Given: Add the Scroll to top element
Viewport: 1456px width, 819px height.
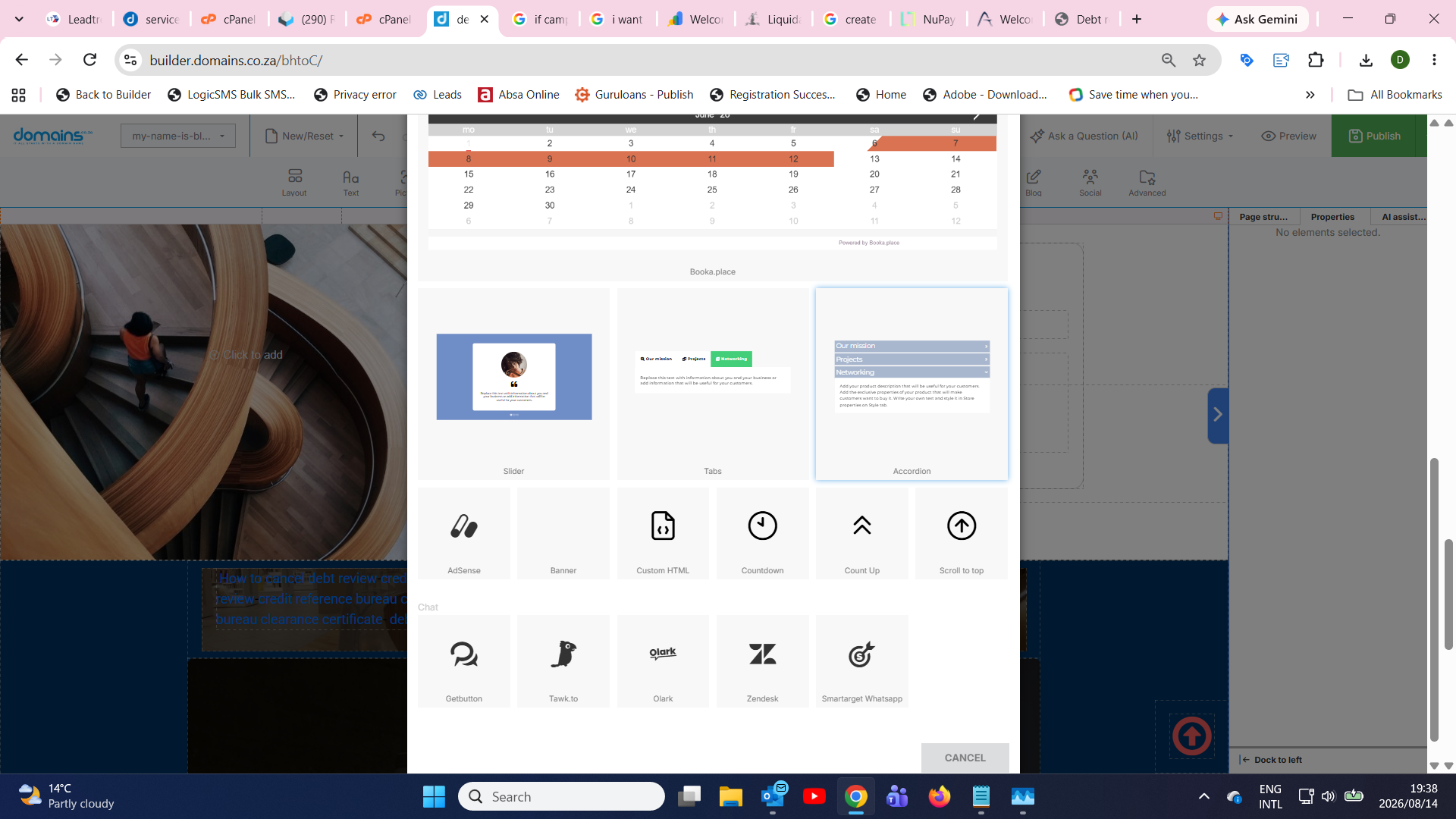Looking at the screenshot, I should point(962,534).
